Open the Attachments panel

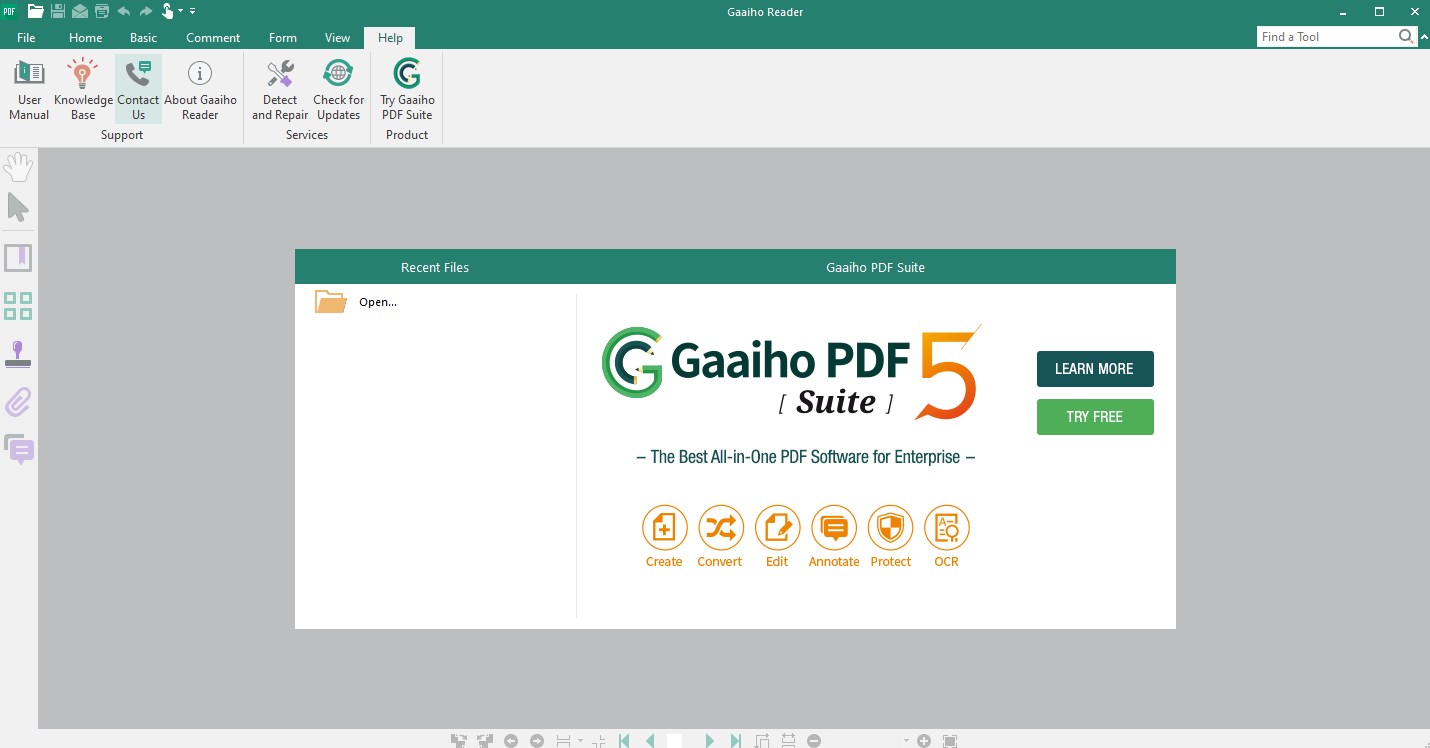[18, 402]
